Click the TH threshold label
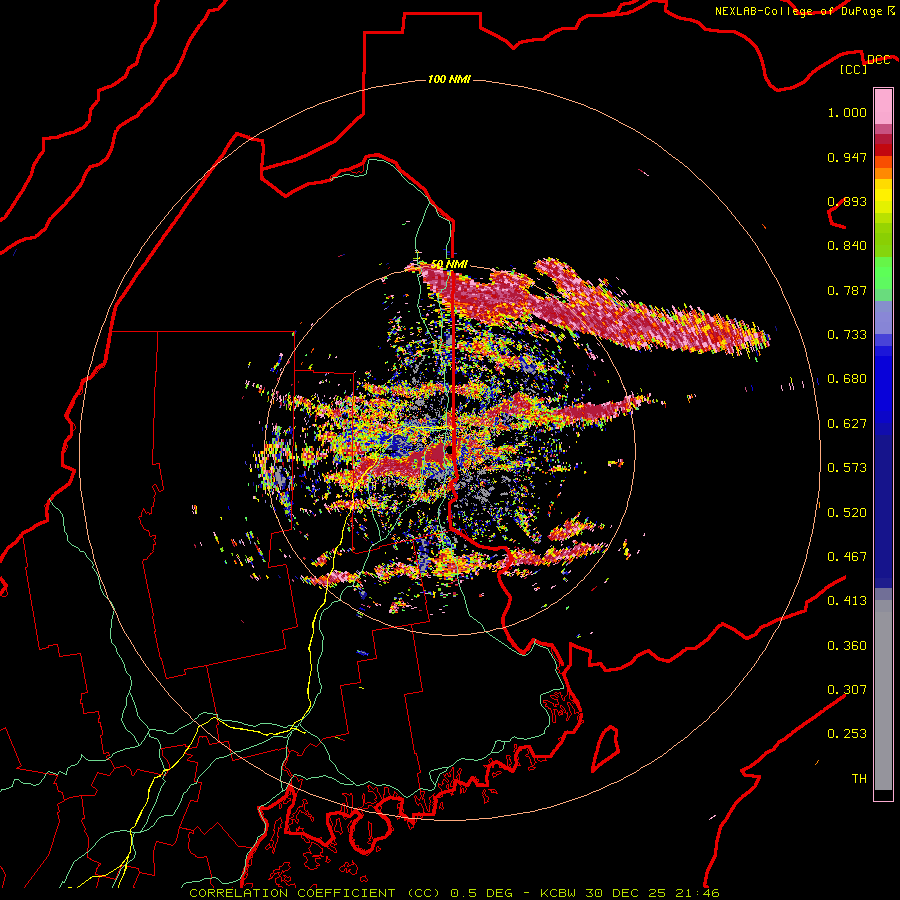 tap(859, 779)
